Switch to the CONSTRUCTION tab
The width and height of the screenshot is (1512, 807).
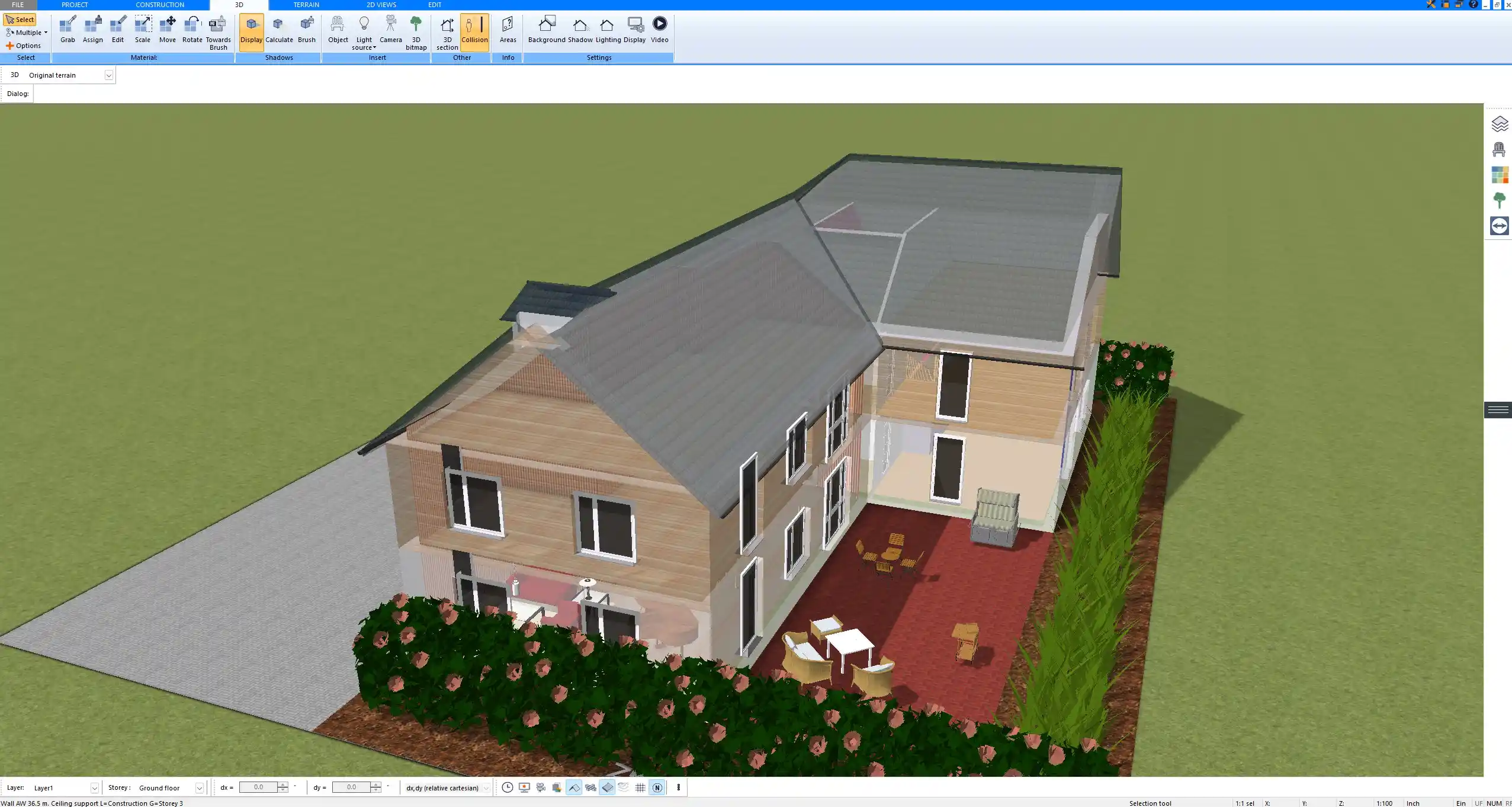tap(160, 5)
